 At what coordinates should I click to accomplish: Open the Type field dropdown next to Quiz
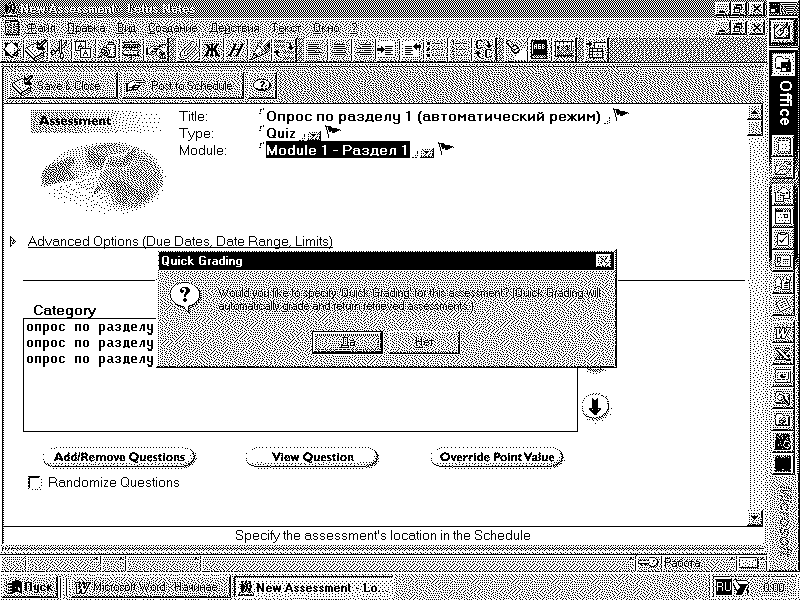[x=314, y=134]
